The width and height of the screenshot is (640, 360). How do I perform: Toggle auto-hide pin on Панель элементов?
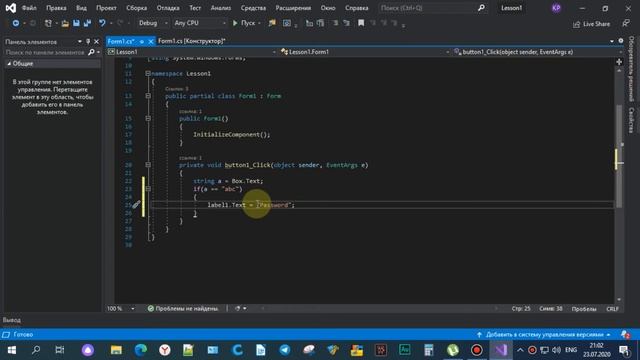[88, 42]
